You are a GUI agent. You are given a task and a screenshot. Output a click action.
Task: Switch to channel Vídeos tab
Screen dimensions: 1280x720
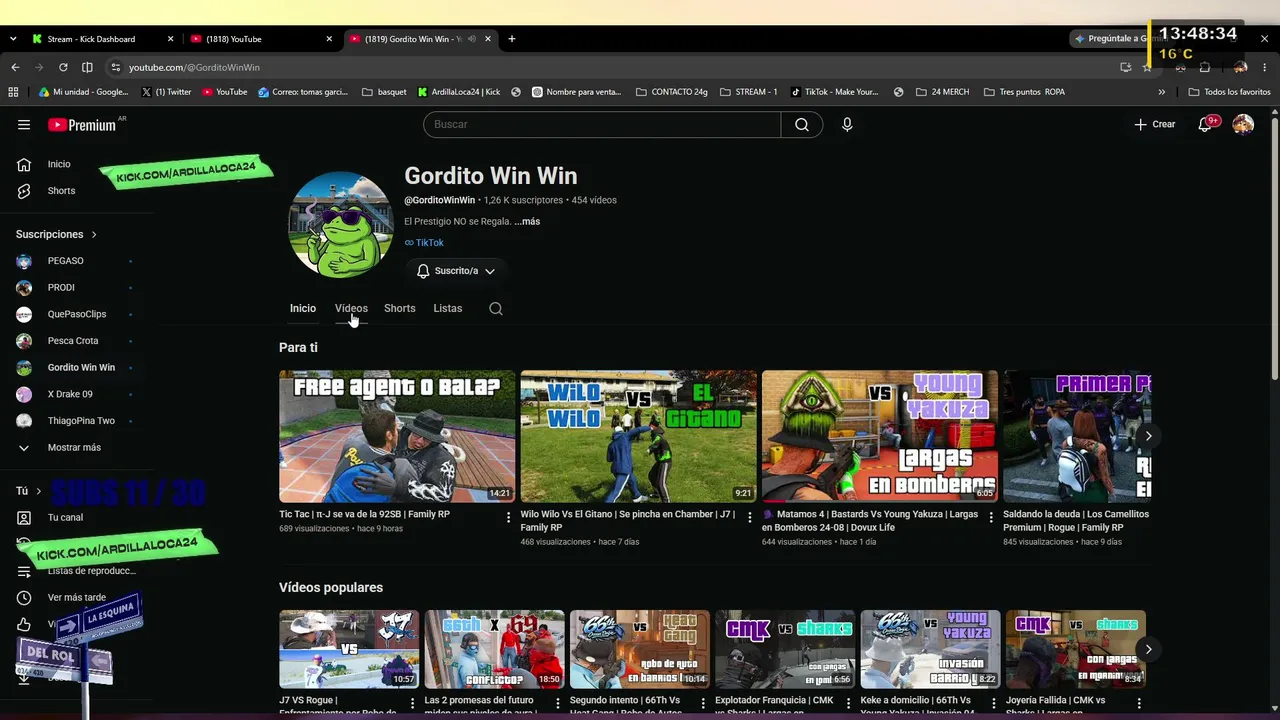click(351, 308)
